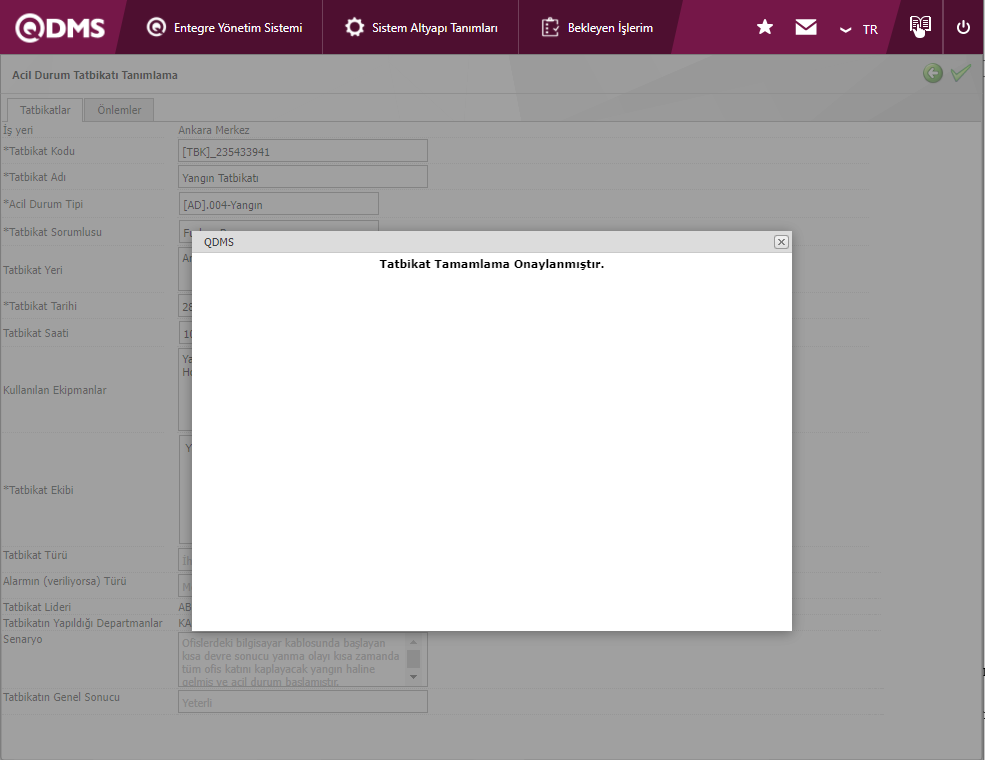Open the Entegre Yönetim Sistemi menu
Screen dimensions: 985x760
224,28
